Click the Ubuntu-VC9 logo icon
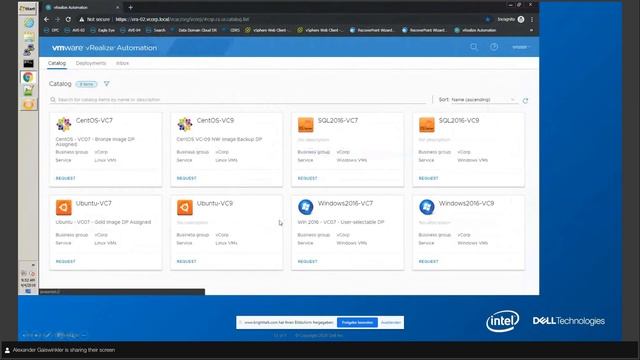Screen dimensions: 640x360 [184, 207]
